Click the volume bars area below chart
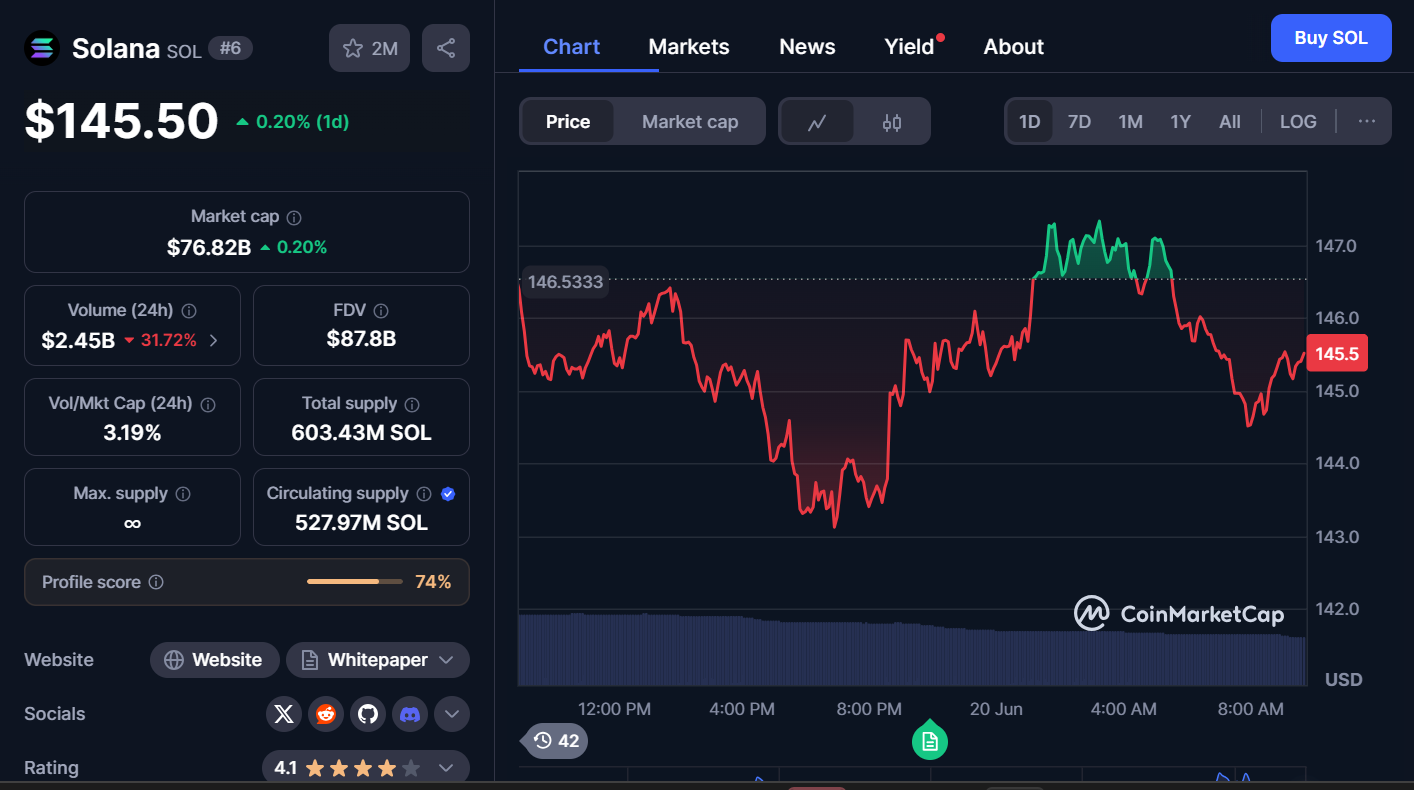 pos(912,650)
